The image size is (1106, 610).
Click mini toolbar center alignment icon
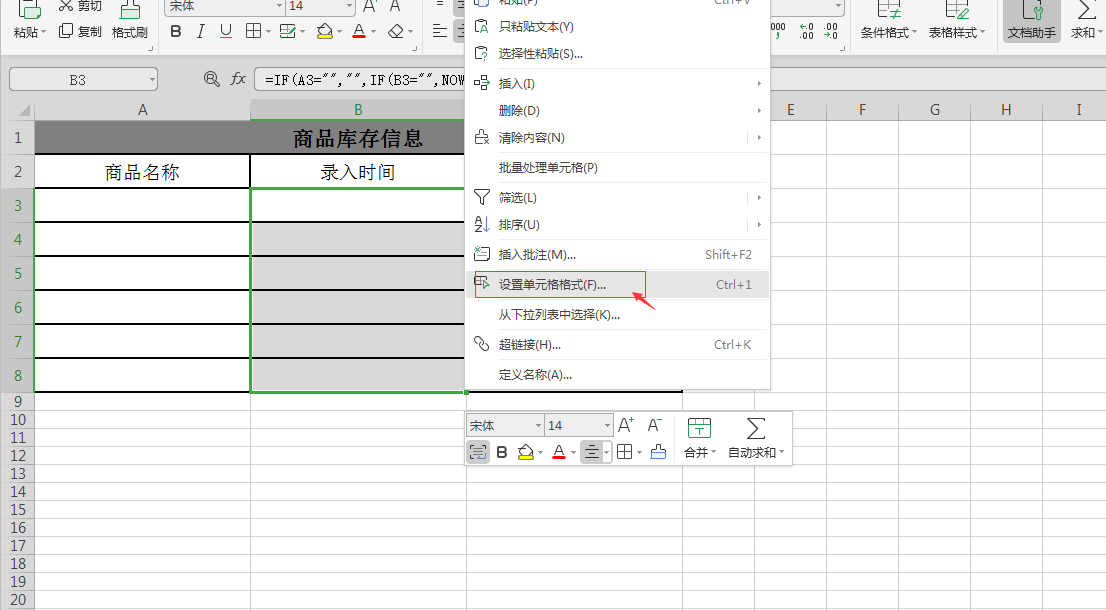coord(592,452)
